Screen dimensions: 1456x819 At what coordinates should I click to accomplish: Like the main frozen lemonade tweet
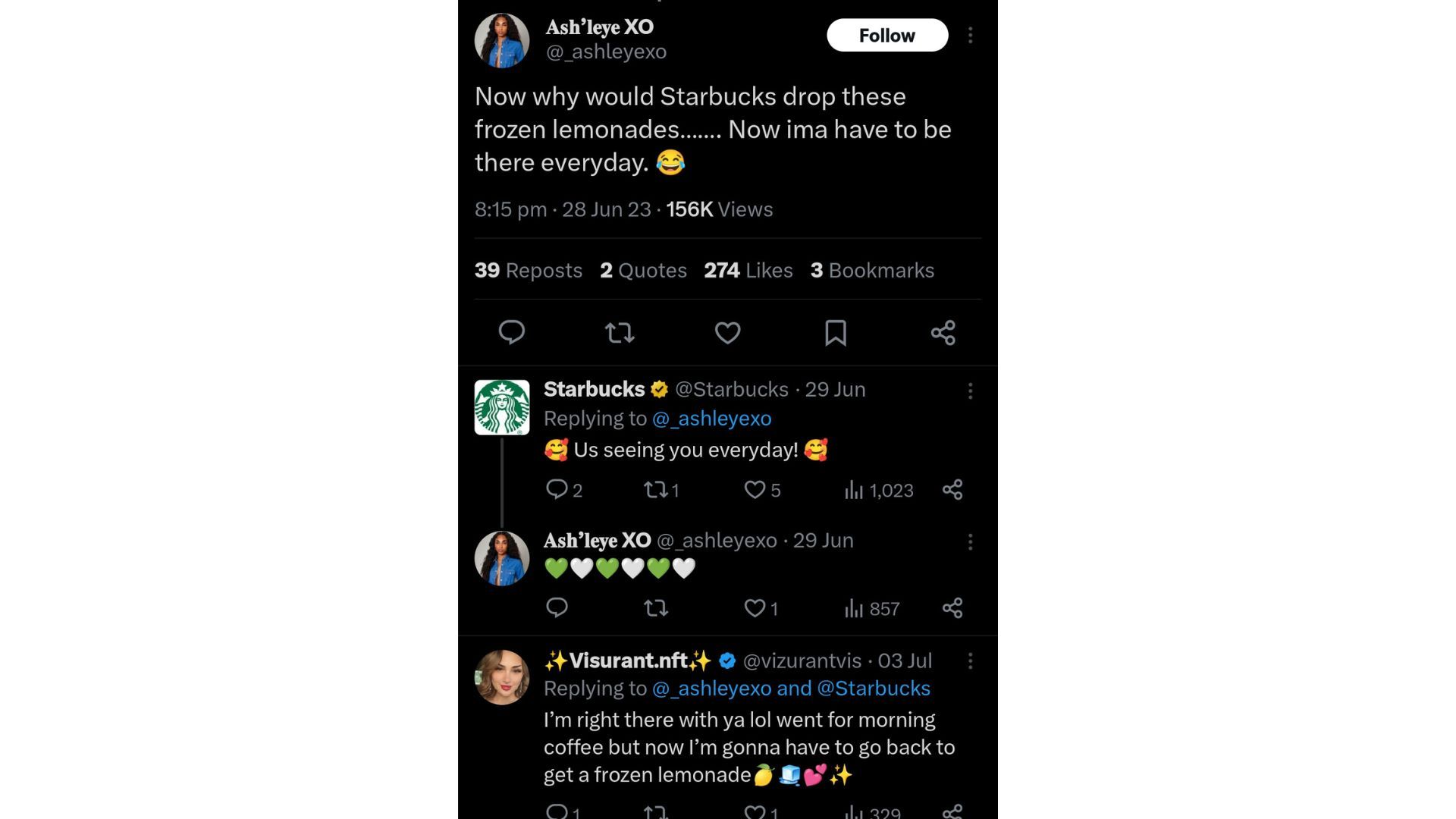(x=727, y=332)
